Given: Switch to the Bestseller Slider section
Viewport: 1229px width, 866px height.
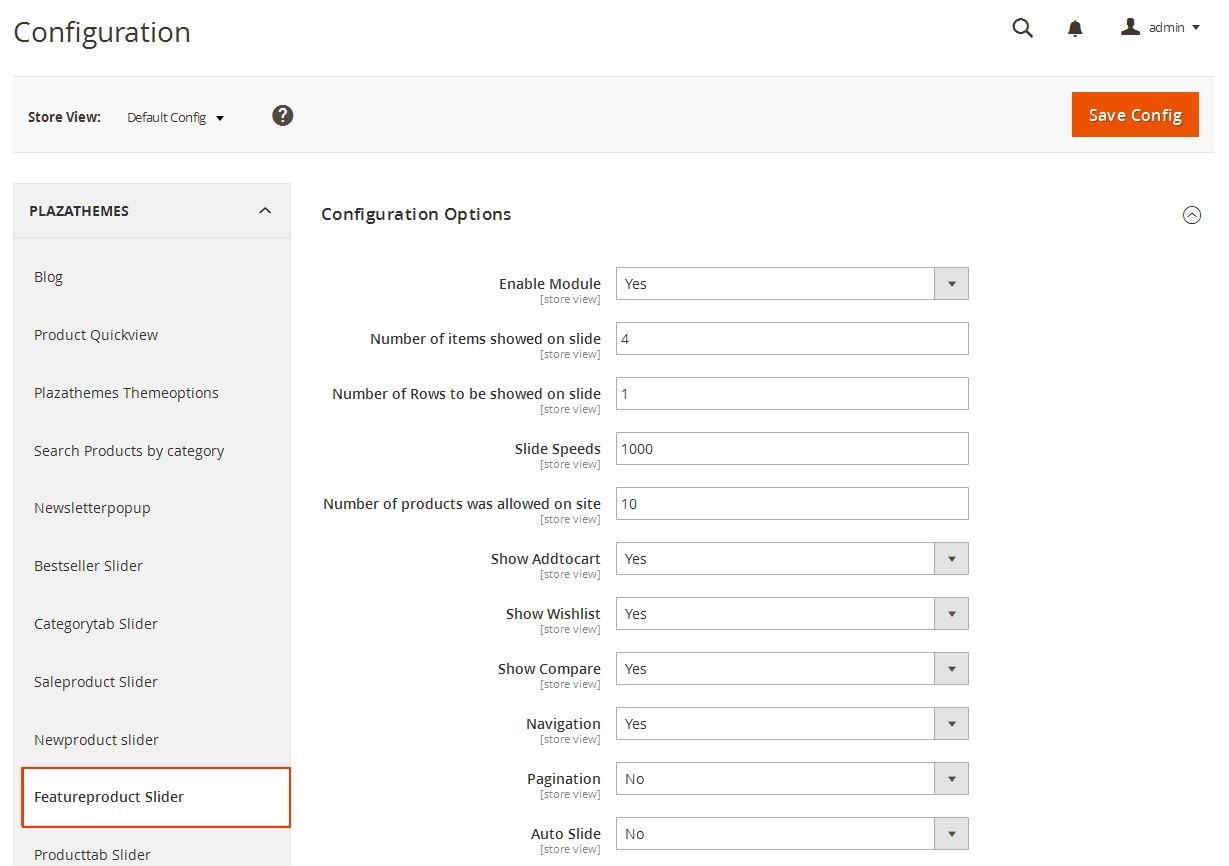Looking at the screenshot, I should pyautogui.click(x=88, y=565).
